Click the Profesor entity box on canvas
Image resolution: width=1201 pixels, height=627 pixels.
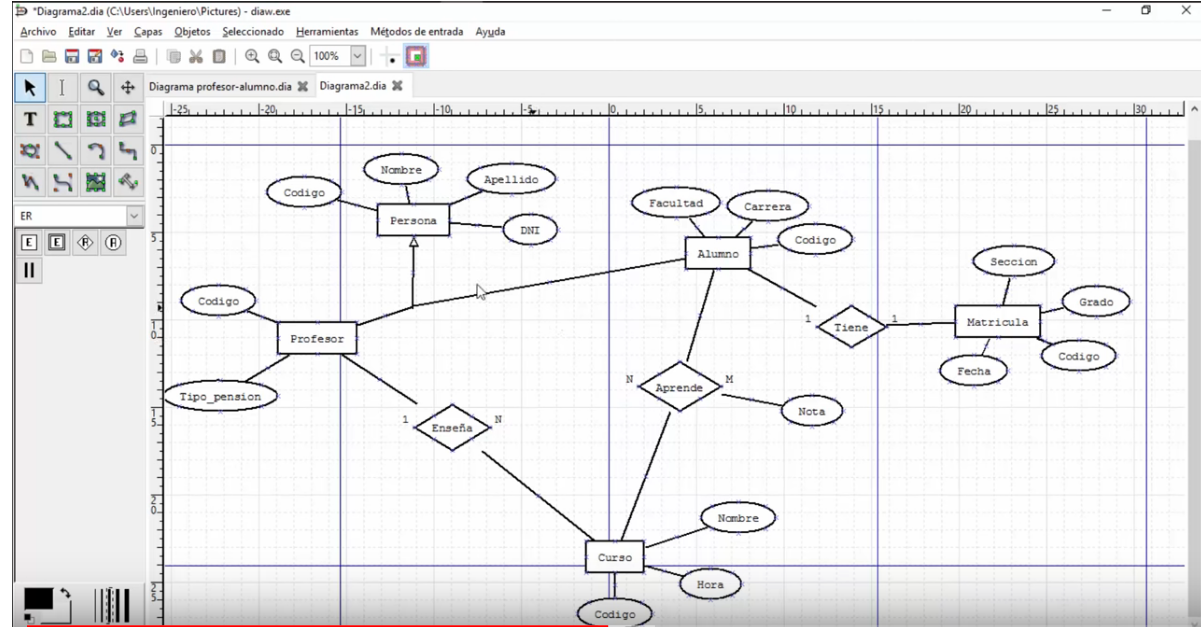(x=316, y=339)
